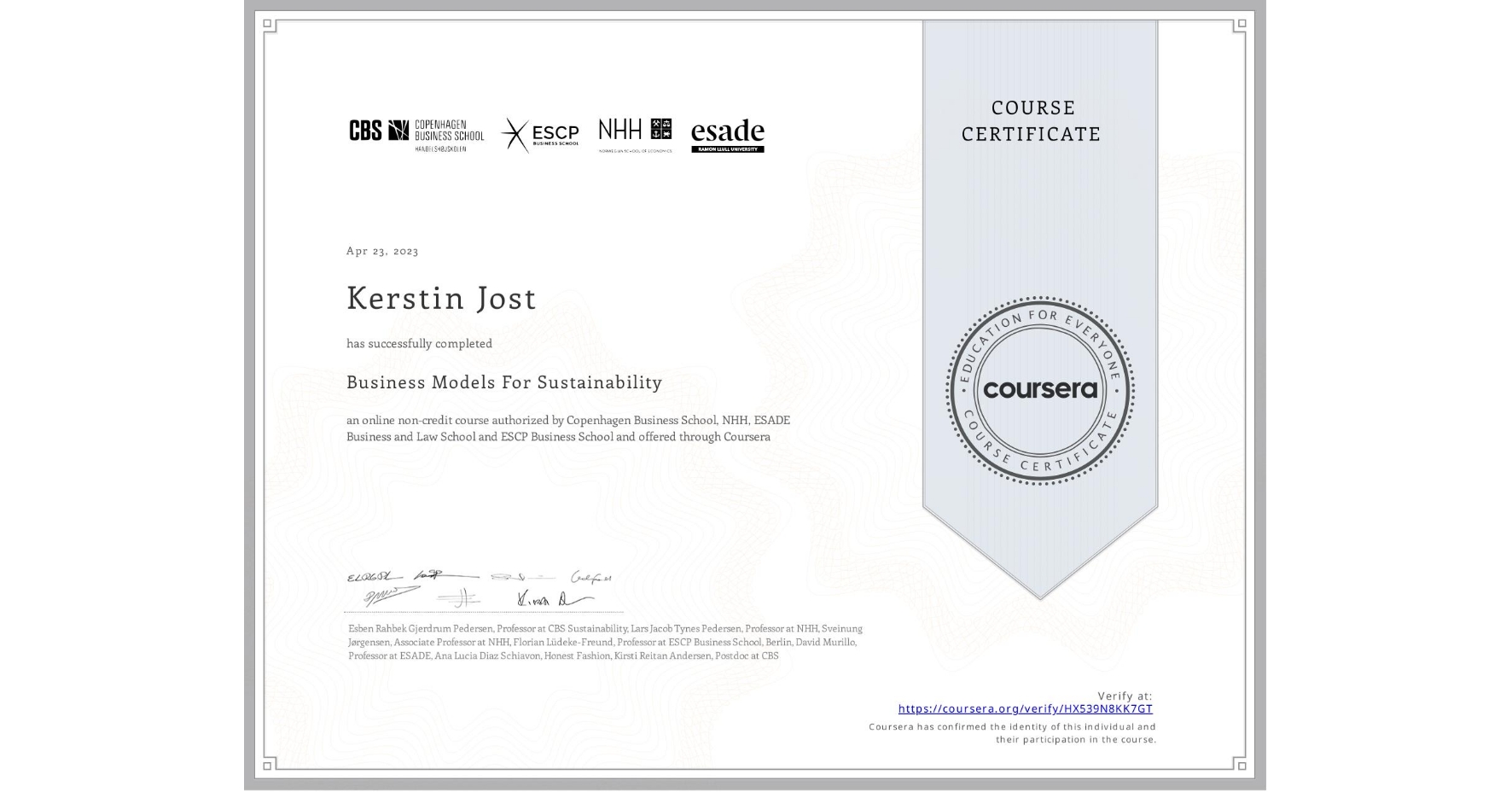Click the COURSE CERTIFICATE header text
The image size is (1512, 792).
pyautogui.click(x=1028, y=120)
